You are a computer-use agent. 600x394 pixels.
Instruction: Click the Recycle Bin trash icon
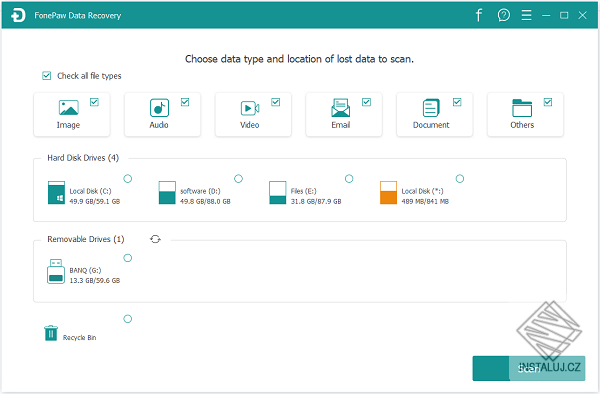point(51,333)
